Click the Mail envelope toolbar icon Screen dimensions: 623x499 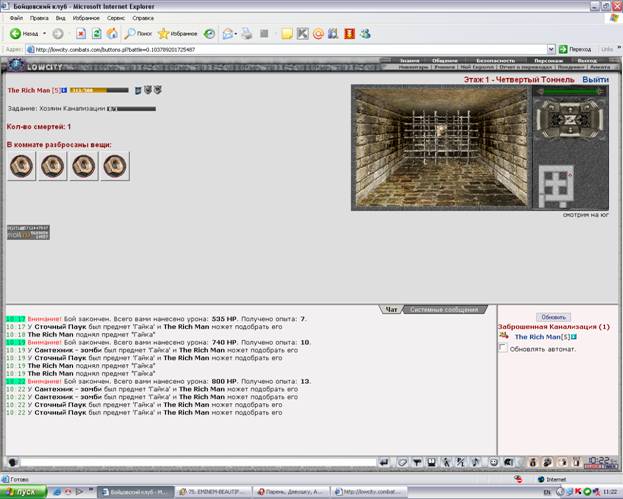click(227, 34)
